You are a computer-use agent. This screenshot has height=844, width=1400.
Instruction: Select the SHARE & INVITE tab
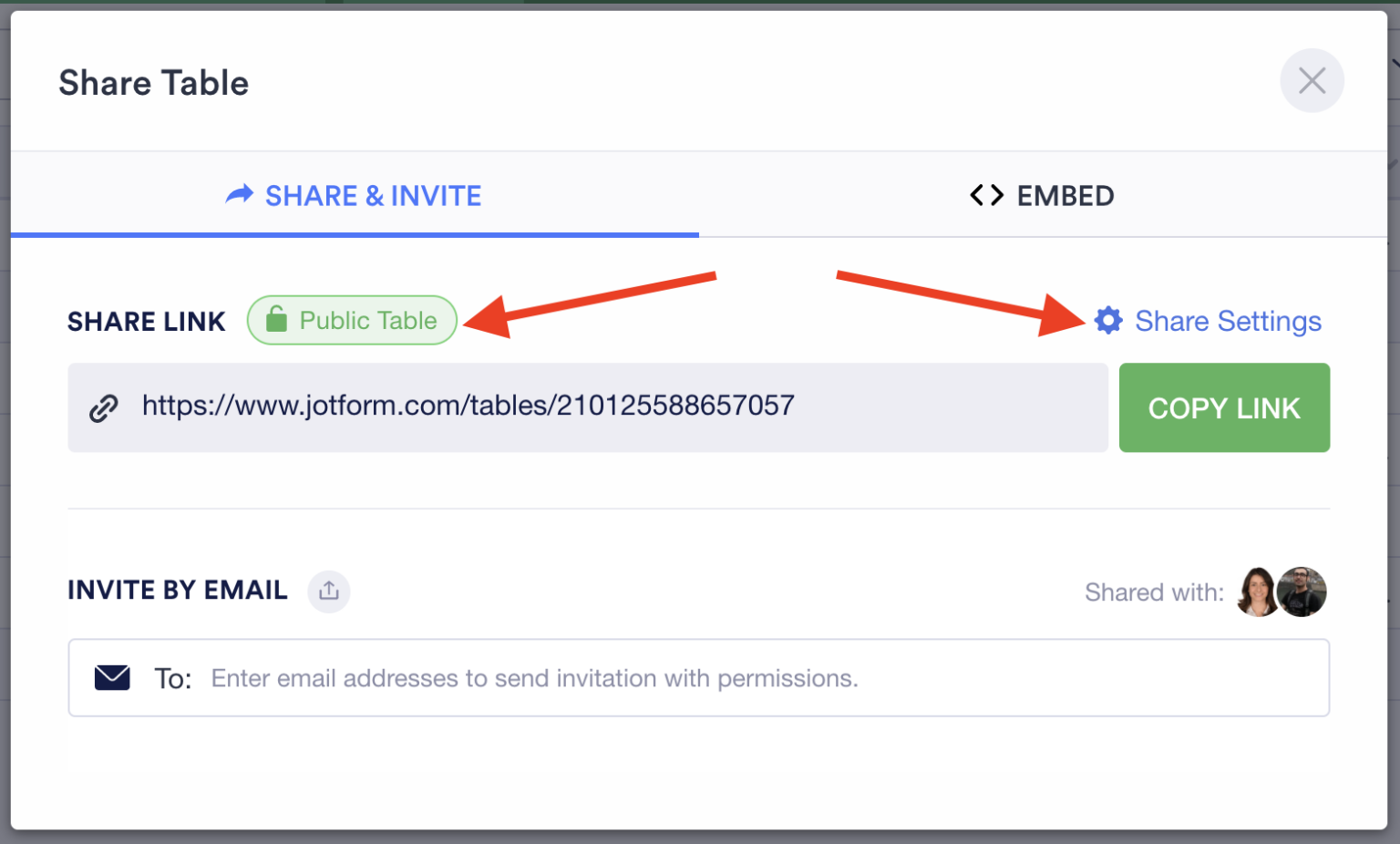[x=354, y=195]
